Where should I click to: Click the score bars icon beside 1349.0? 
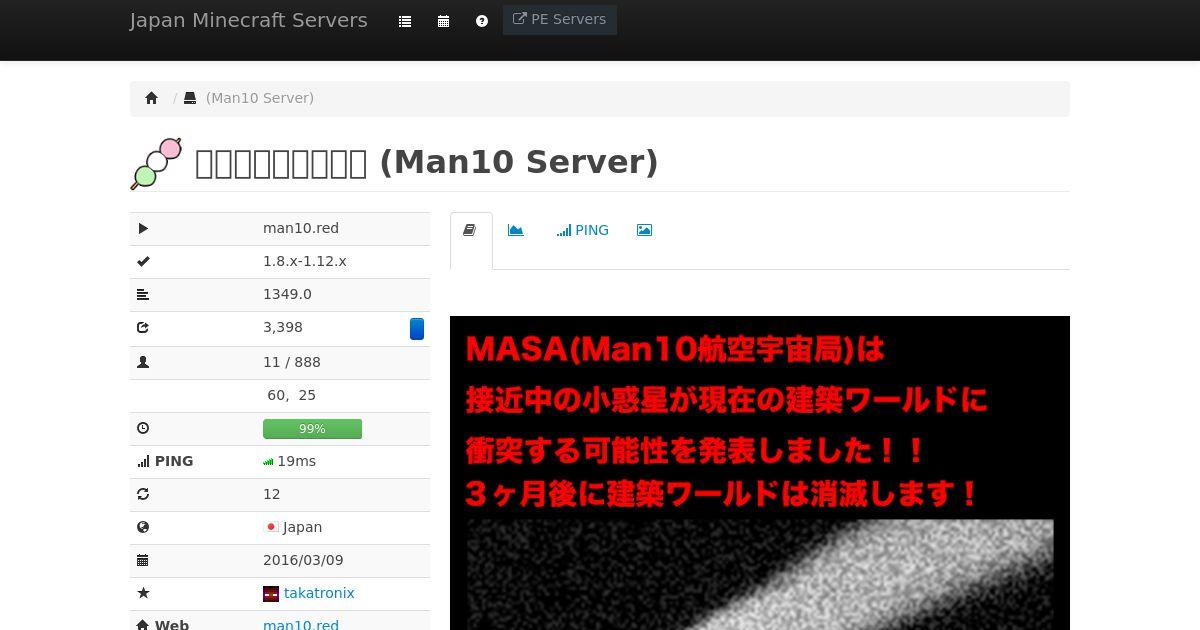click(x=143, y=295)
